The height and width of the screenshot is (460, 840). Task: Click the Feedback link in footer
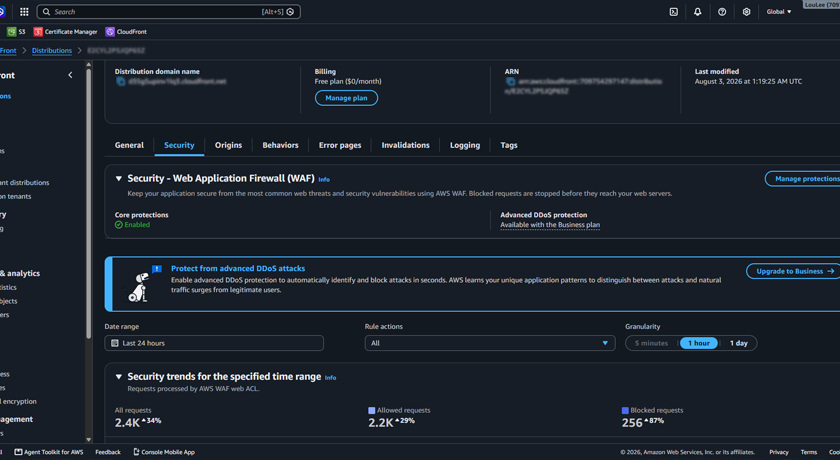click(x=108, y=452)
